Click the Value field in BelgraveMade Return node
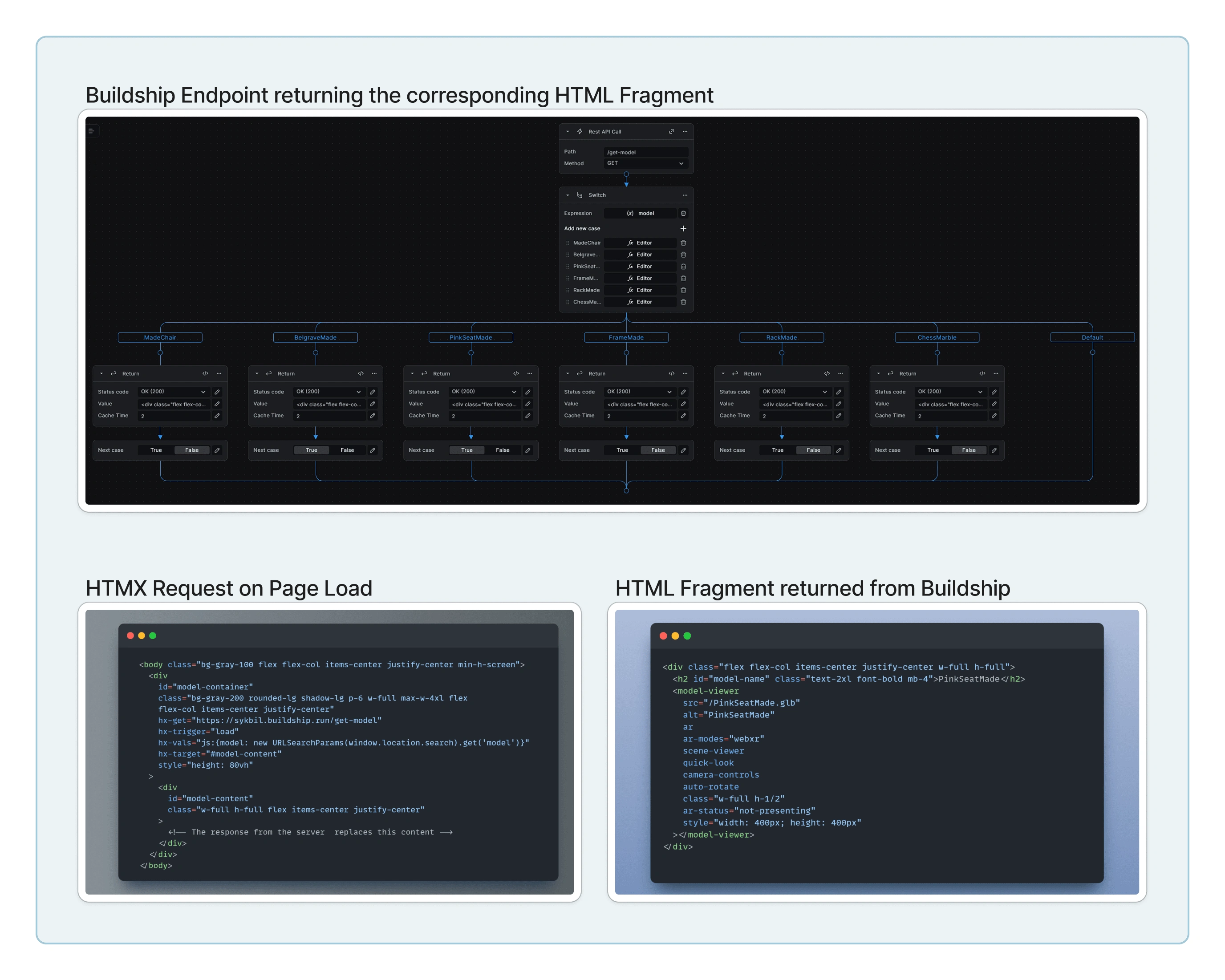This screenshot has height=980, width=1225. [x=329, y=404]
